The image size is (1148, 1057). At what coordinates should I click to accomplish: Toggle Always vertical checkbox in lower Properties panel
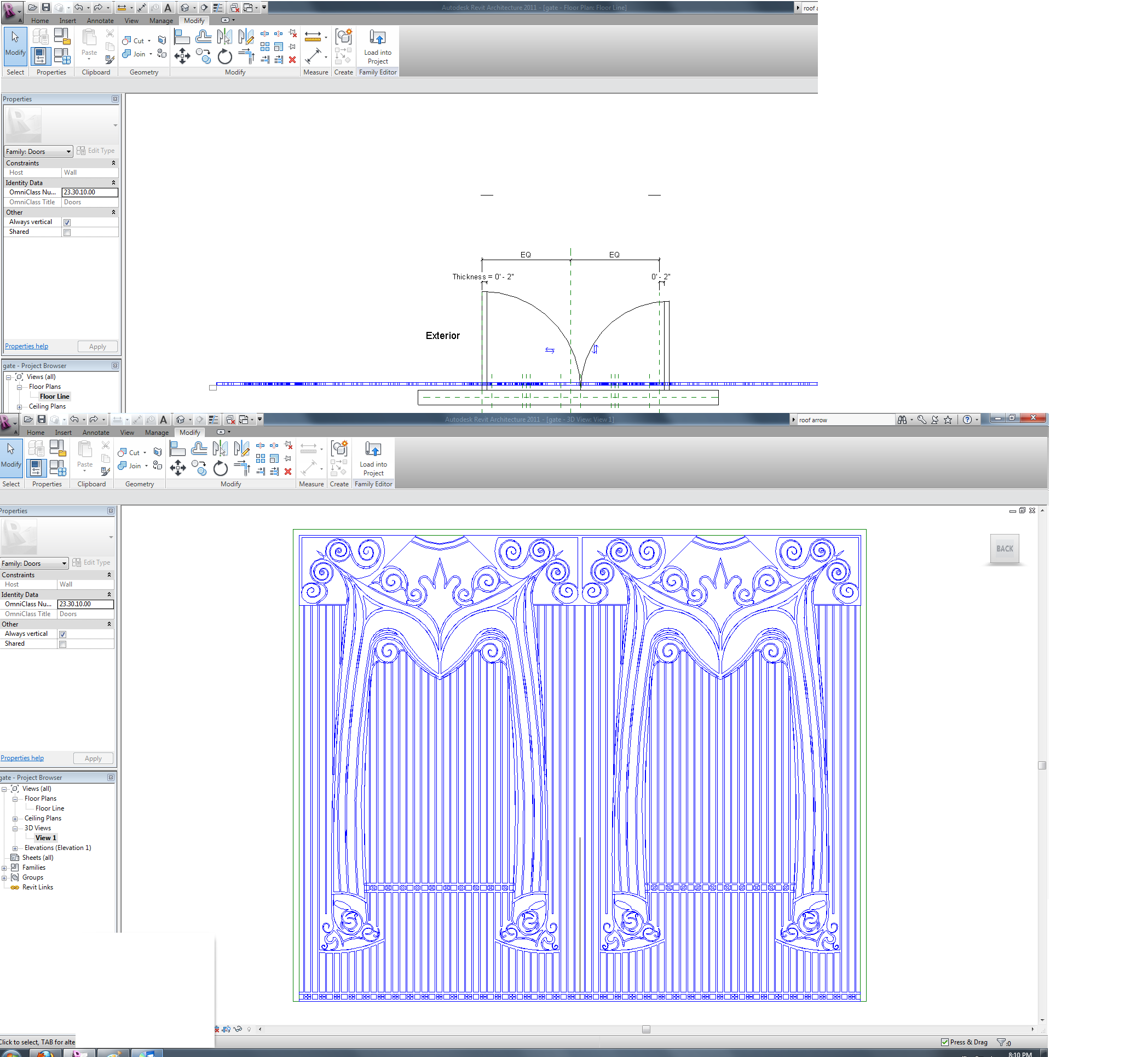coord(63,634)
